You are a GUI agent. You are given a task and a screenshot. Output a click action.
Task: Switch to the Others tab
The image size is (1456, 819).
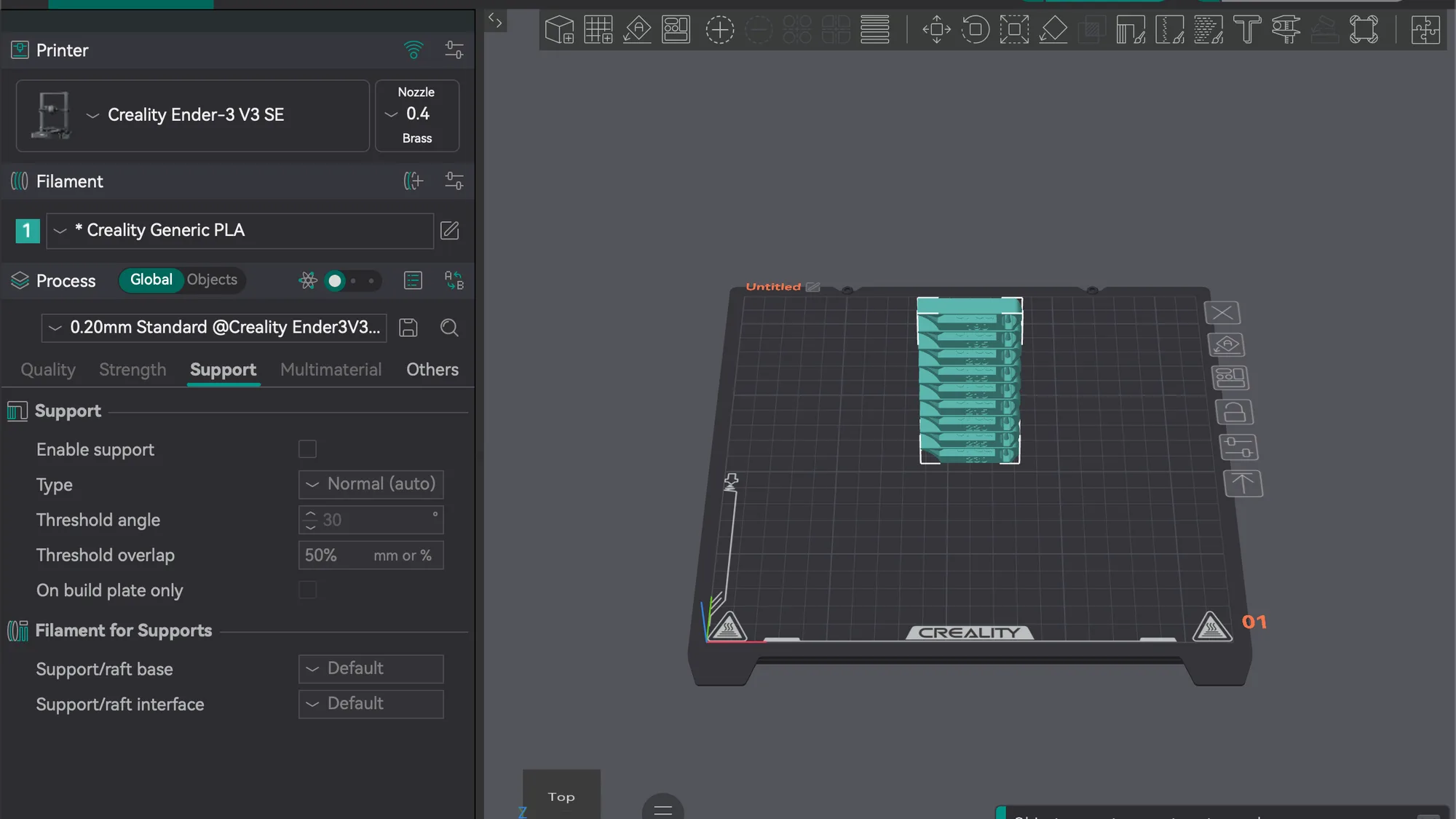[432, 370]
